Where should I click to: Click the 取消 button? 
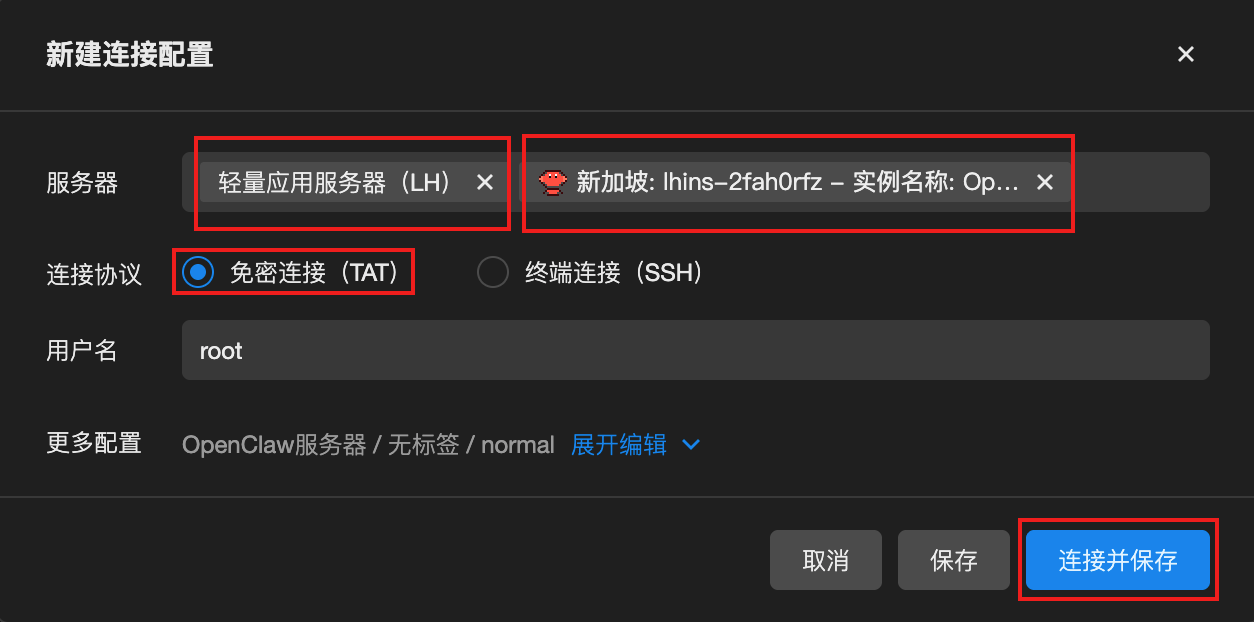click(826, 560)
